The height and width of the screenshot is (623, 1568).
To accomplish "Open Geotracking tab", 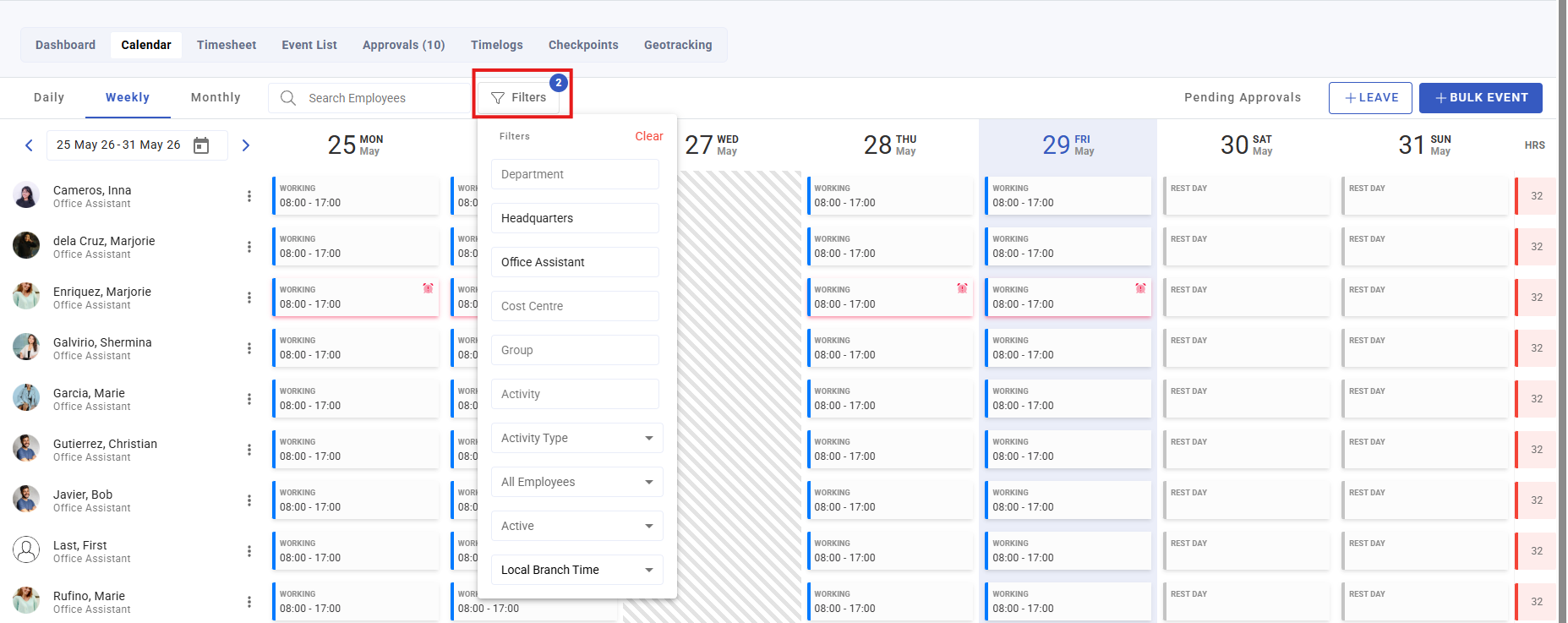I will pyautogui.click(x=678, y=45).
